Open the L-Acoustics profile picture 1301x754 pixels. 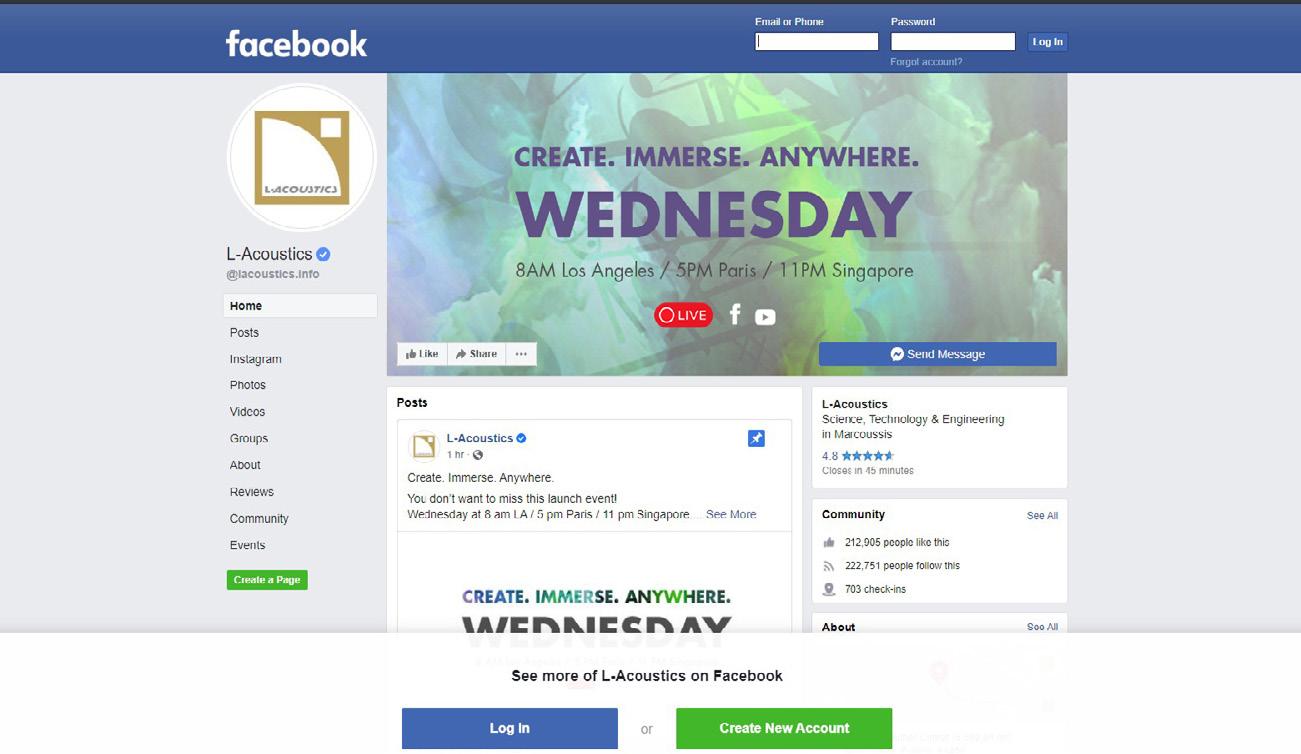pyautogui.click(x=302, y=158)
